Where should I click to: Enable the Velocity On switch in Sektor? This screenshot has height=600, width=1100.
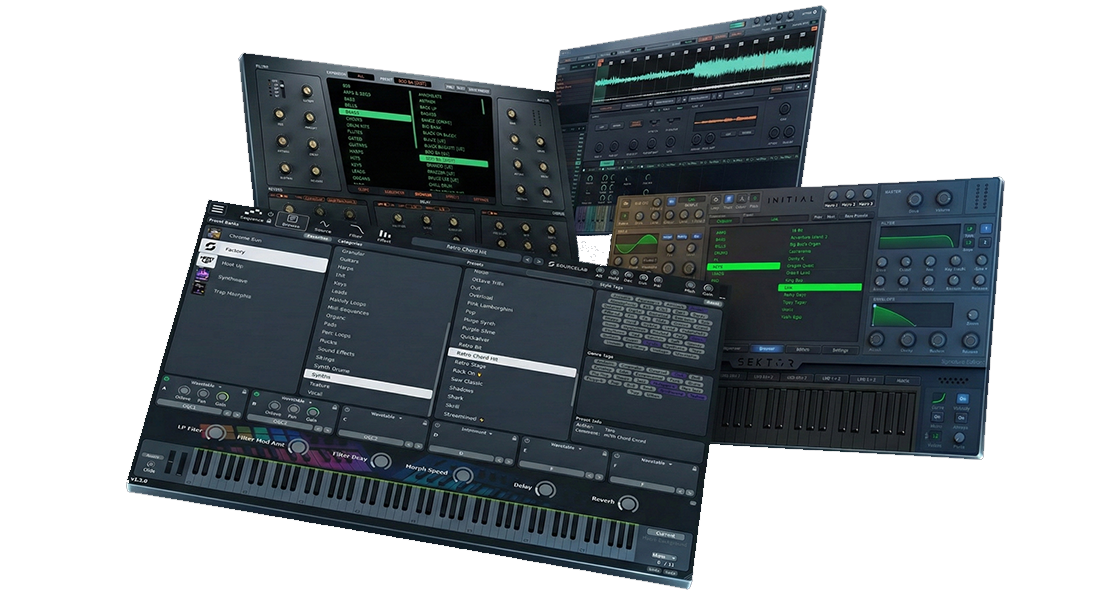(x=962, y=398)
